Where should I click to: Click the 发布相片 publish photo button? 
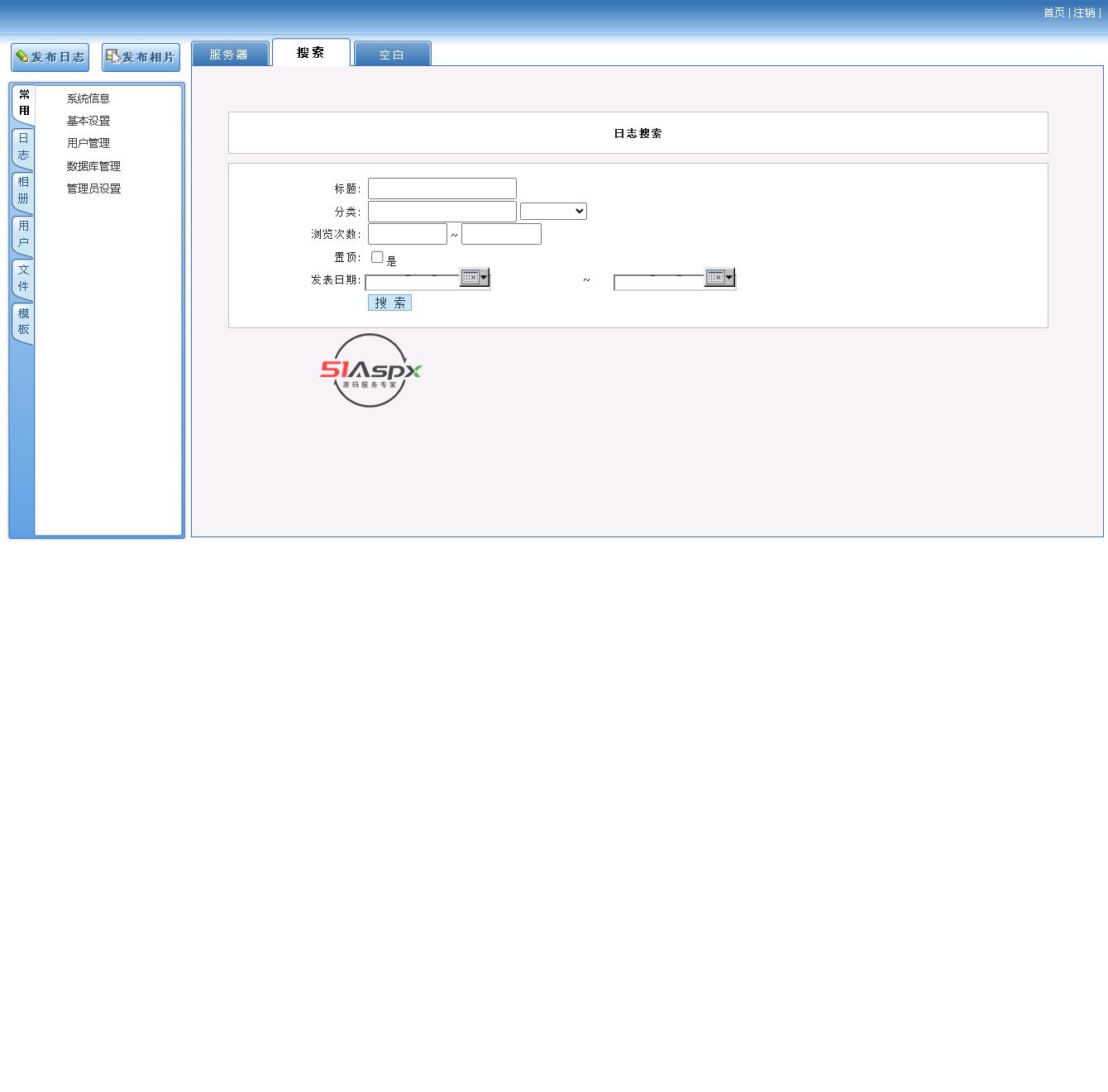pyautogui.click(x=141, y=57)
